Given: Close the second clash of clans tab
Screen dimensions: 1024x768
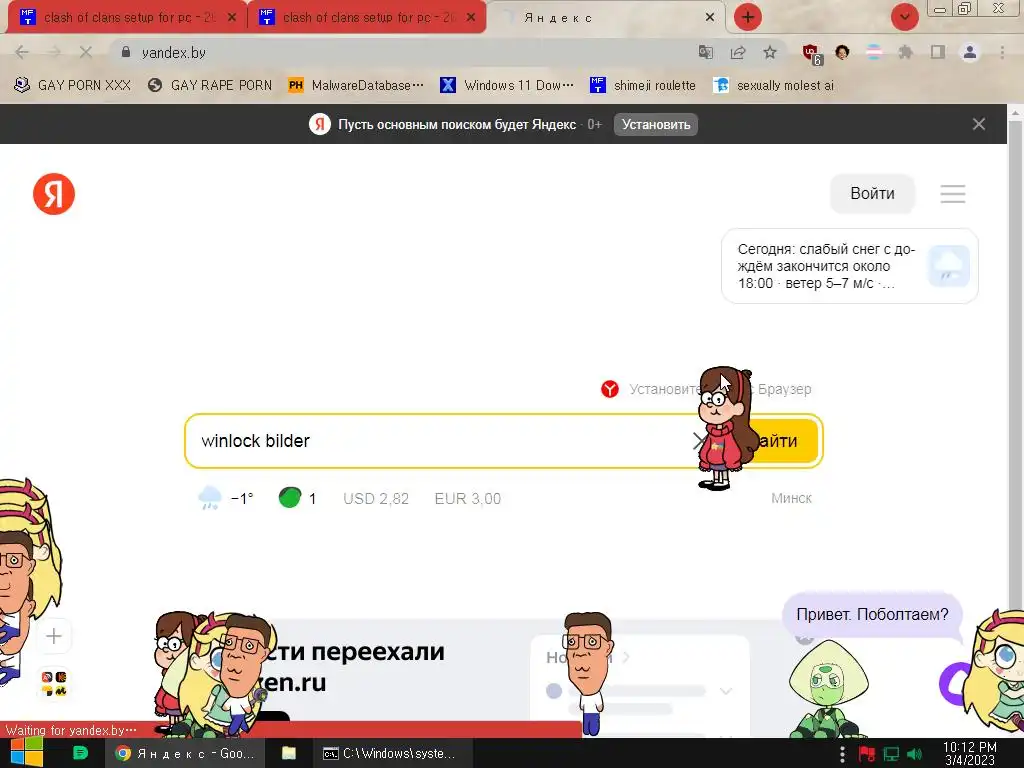Looking at the screenshot, I should coord(471,18).
